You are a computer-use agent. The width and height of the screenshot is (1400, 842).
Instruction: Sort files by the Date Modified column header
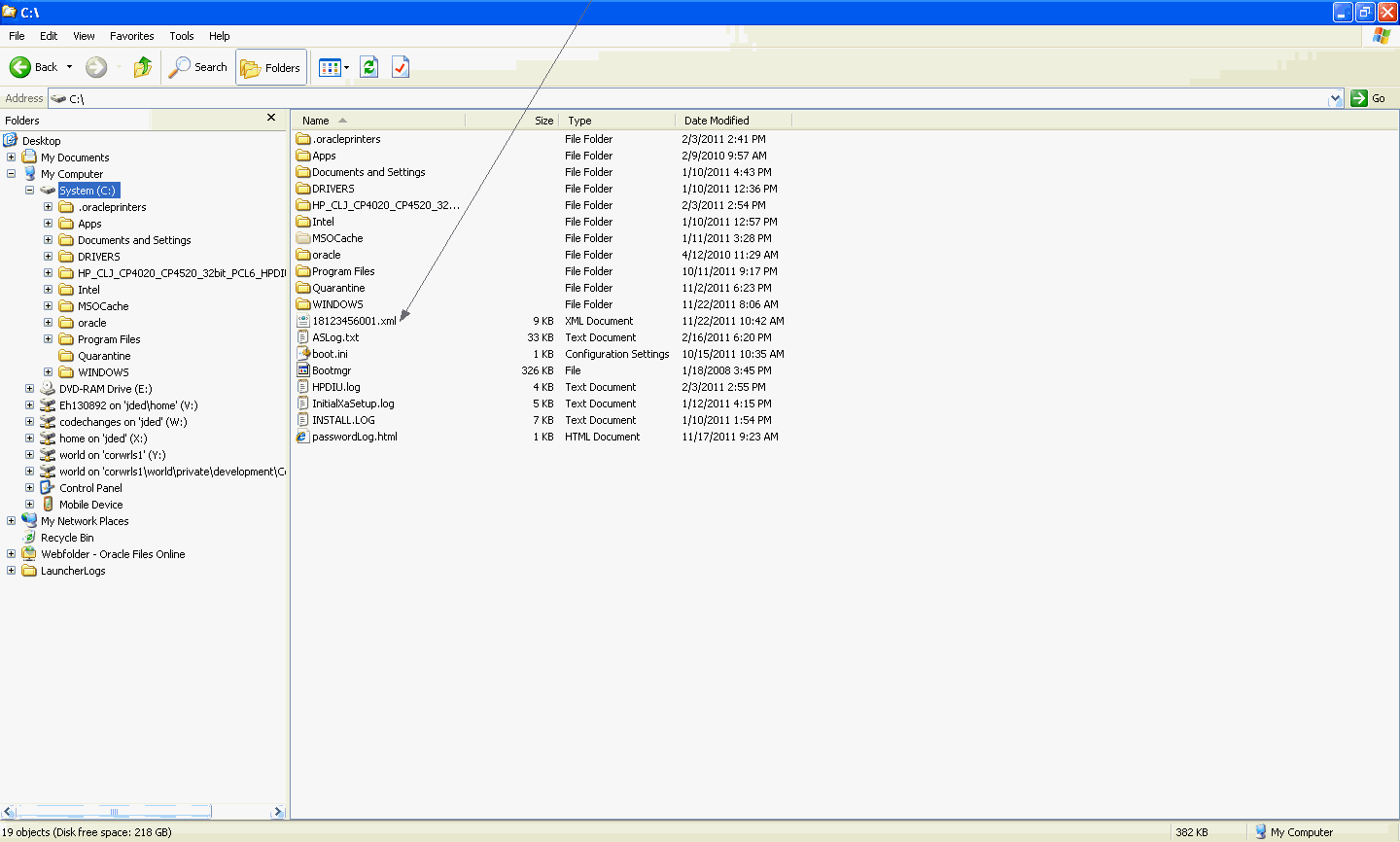coord(717,120)
